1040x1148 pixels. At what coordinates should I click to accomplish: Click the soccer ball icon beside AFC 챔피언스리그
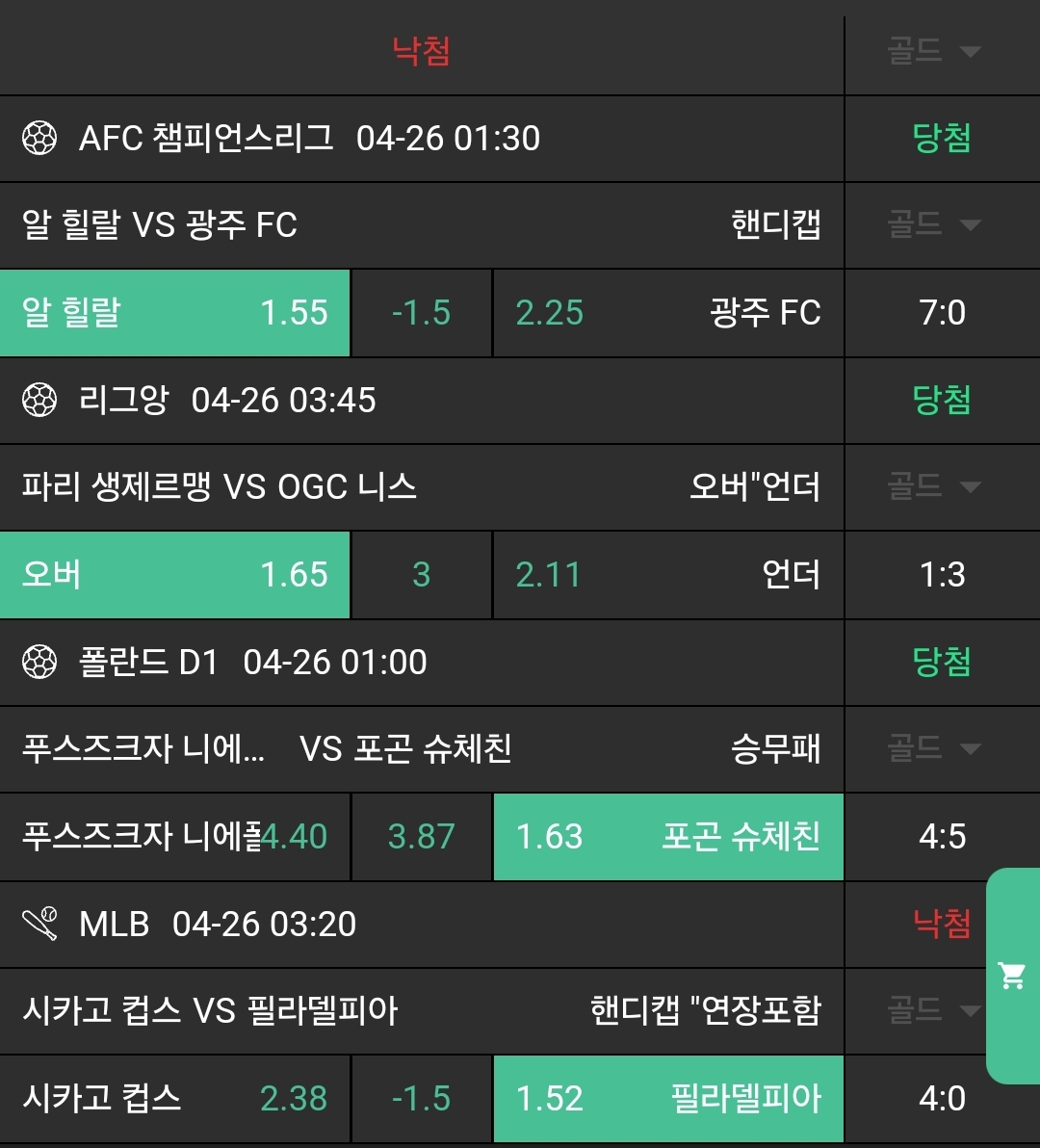pos(39,139)
